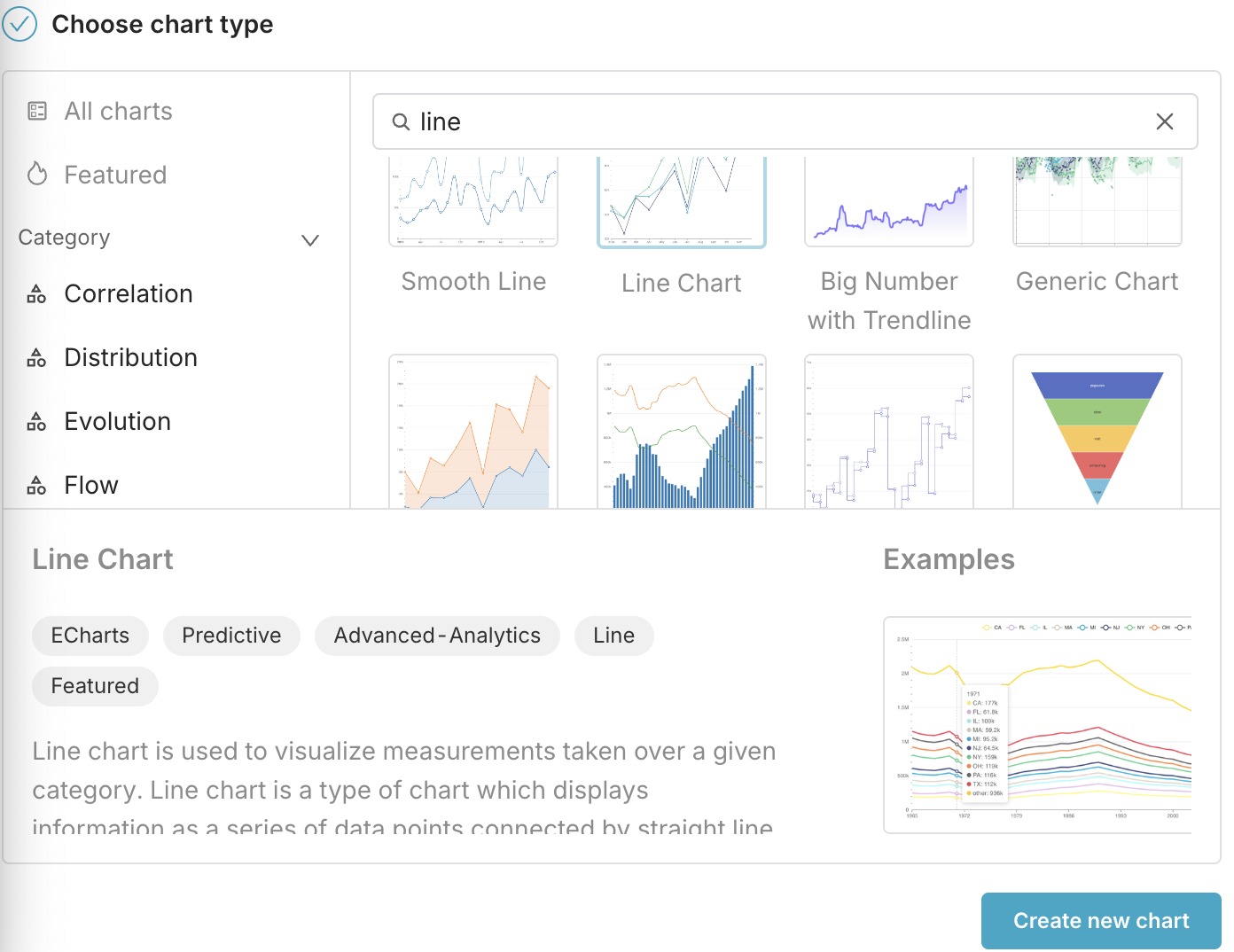Click the Advanced-Analytics tag
1234x952 pixels.
pyautogui.click(x=437, y=636)
